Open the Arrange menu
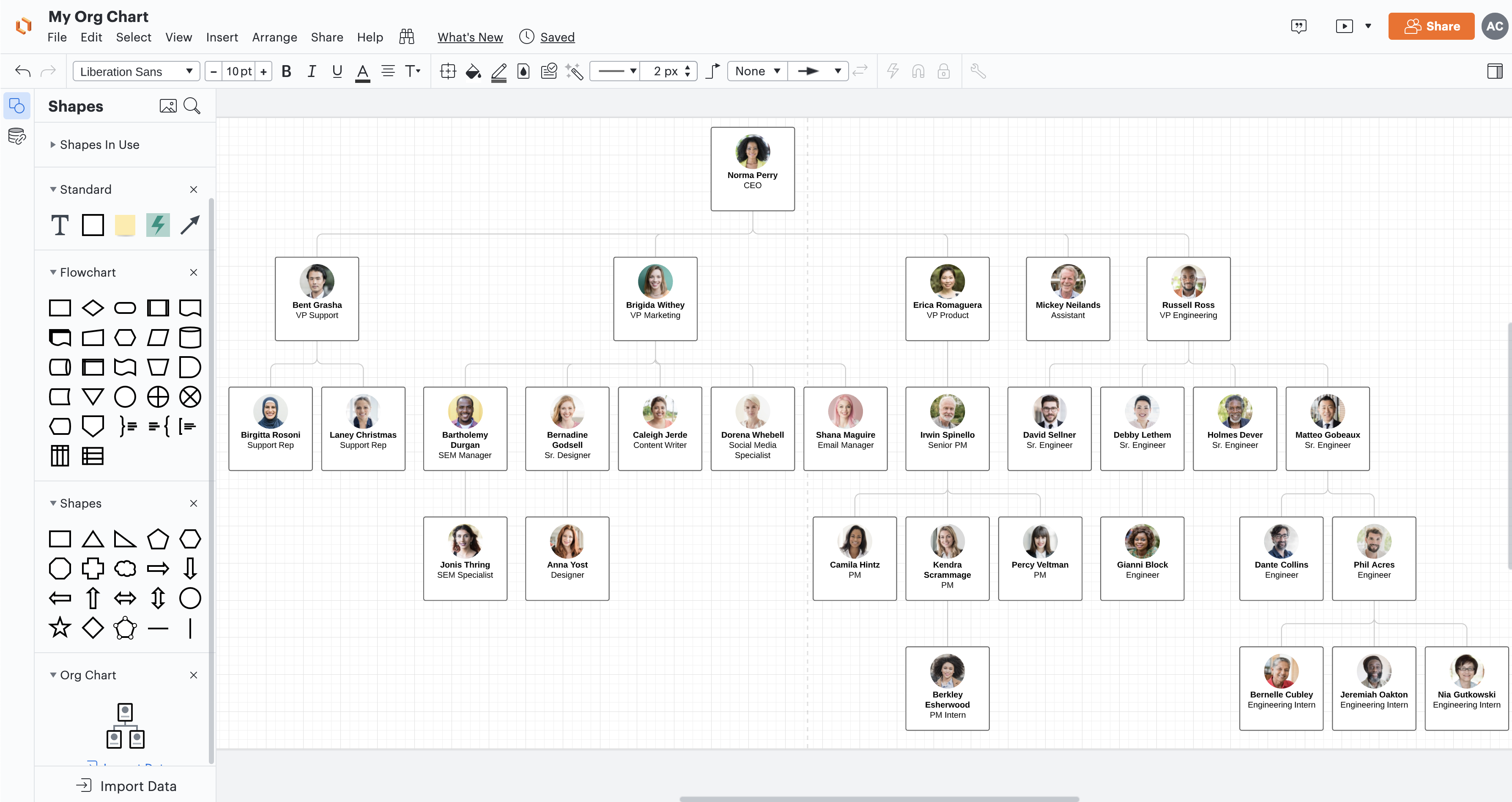Viewport: 1512px width, 802px height. pyautogui.click(x=274, y=37)
